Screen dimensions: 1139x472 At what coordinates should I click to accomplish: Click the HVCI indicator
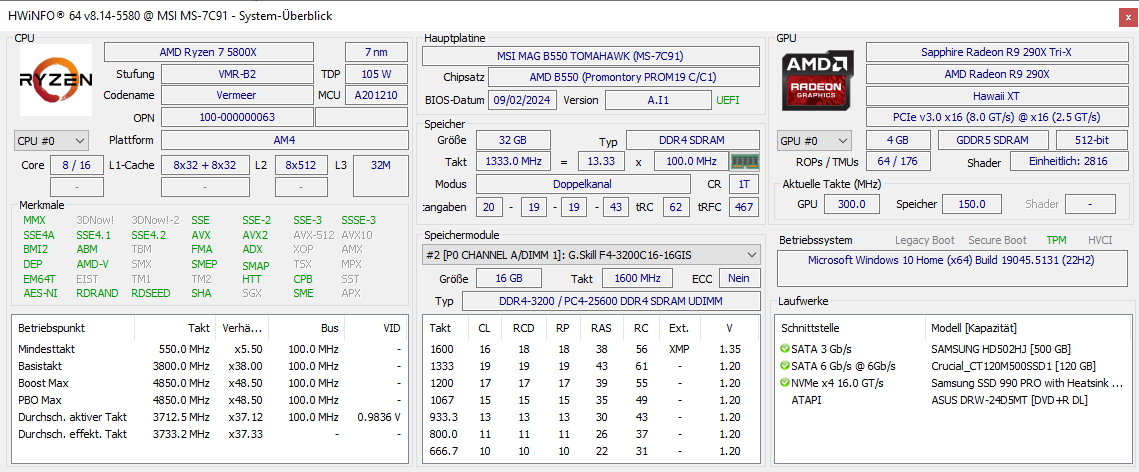(1100, 240)
